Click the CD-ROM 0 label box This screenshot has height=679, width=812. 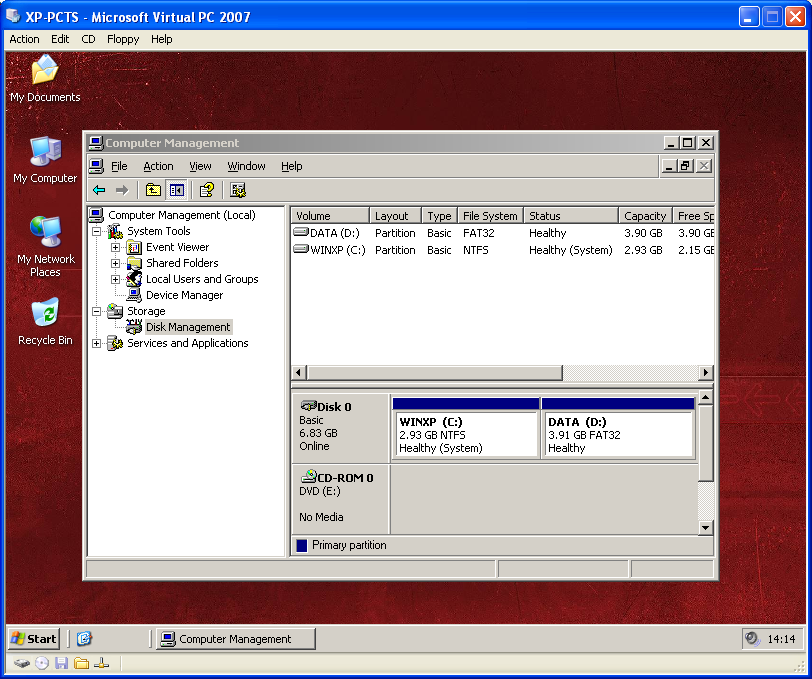[340, 499]
